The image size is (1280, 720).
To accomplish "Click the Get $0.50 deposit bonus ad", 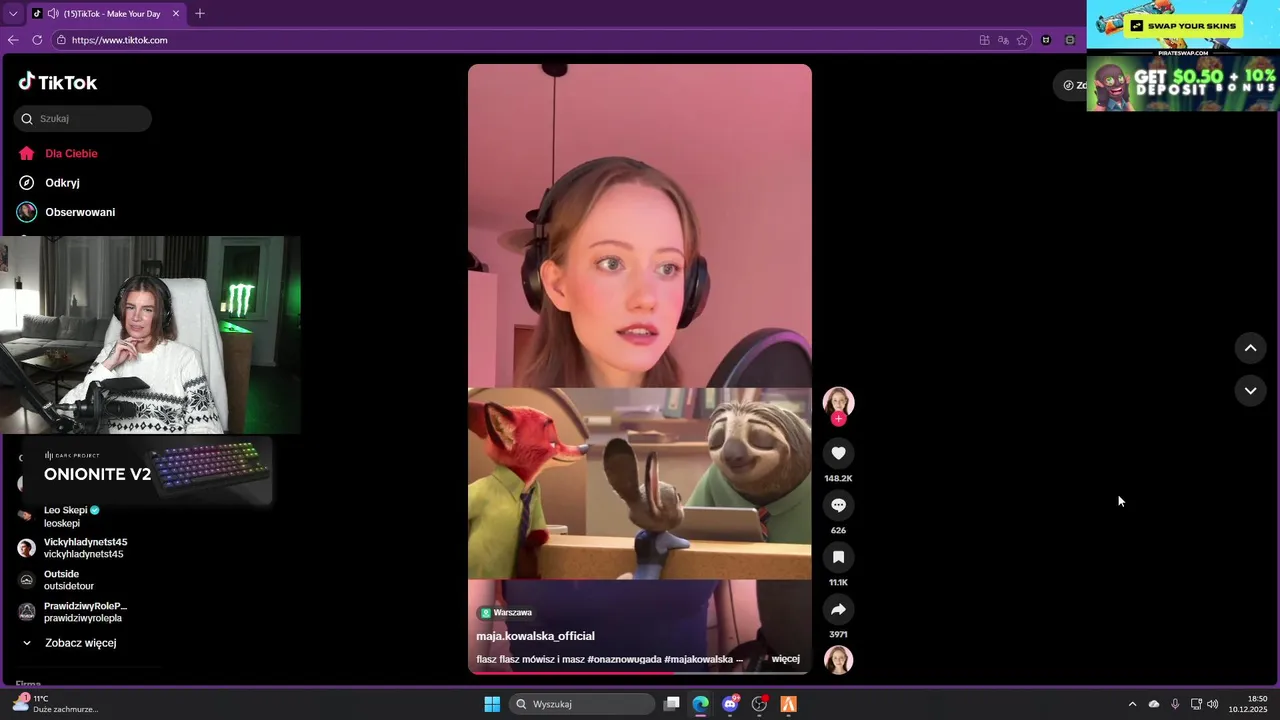I will pyautogui.click(x=1183, y=83).
